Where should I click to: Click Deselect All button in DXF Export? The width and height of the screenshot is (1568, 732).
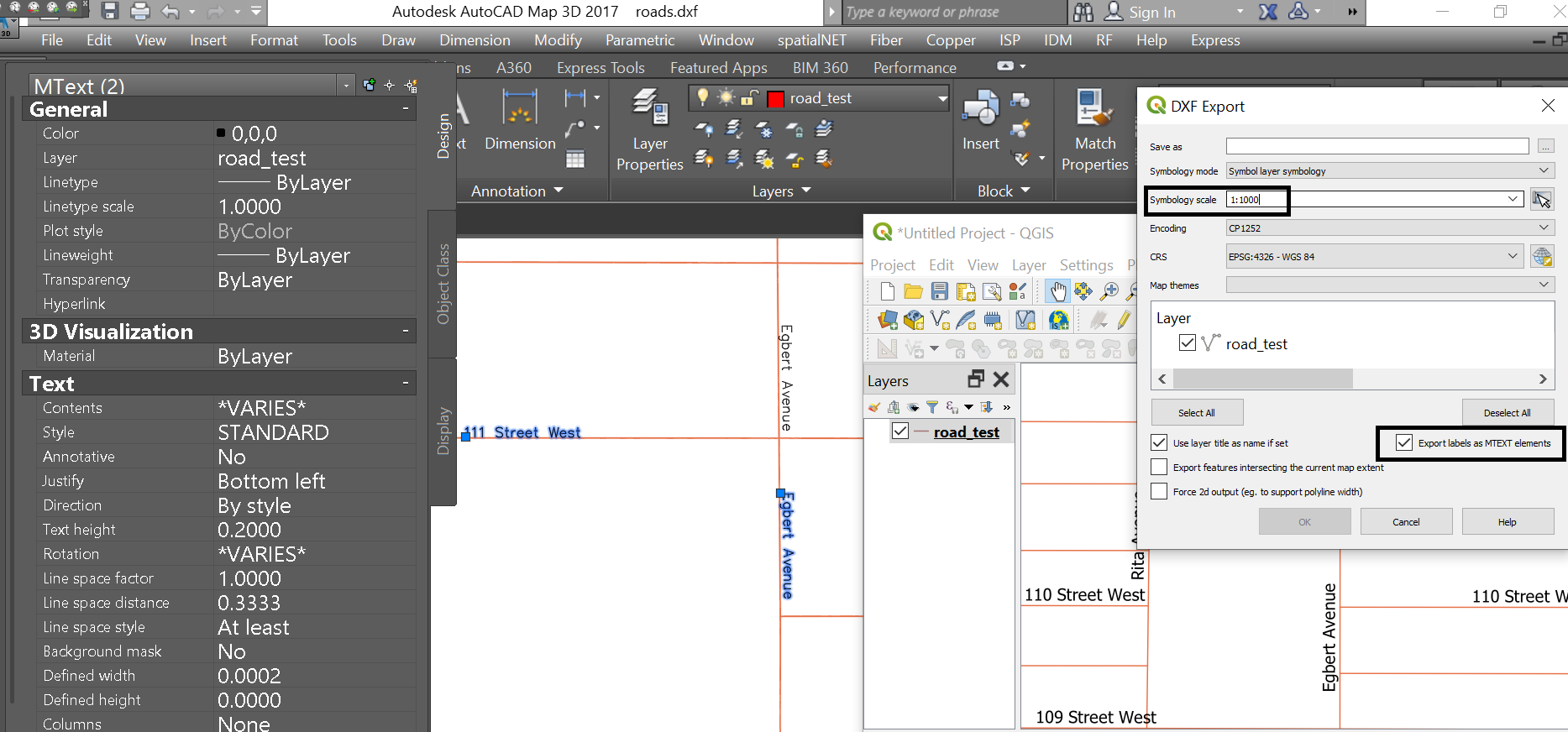[1507, 412]
